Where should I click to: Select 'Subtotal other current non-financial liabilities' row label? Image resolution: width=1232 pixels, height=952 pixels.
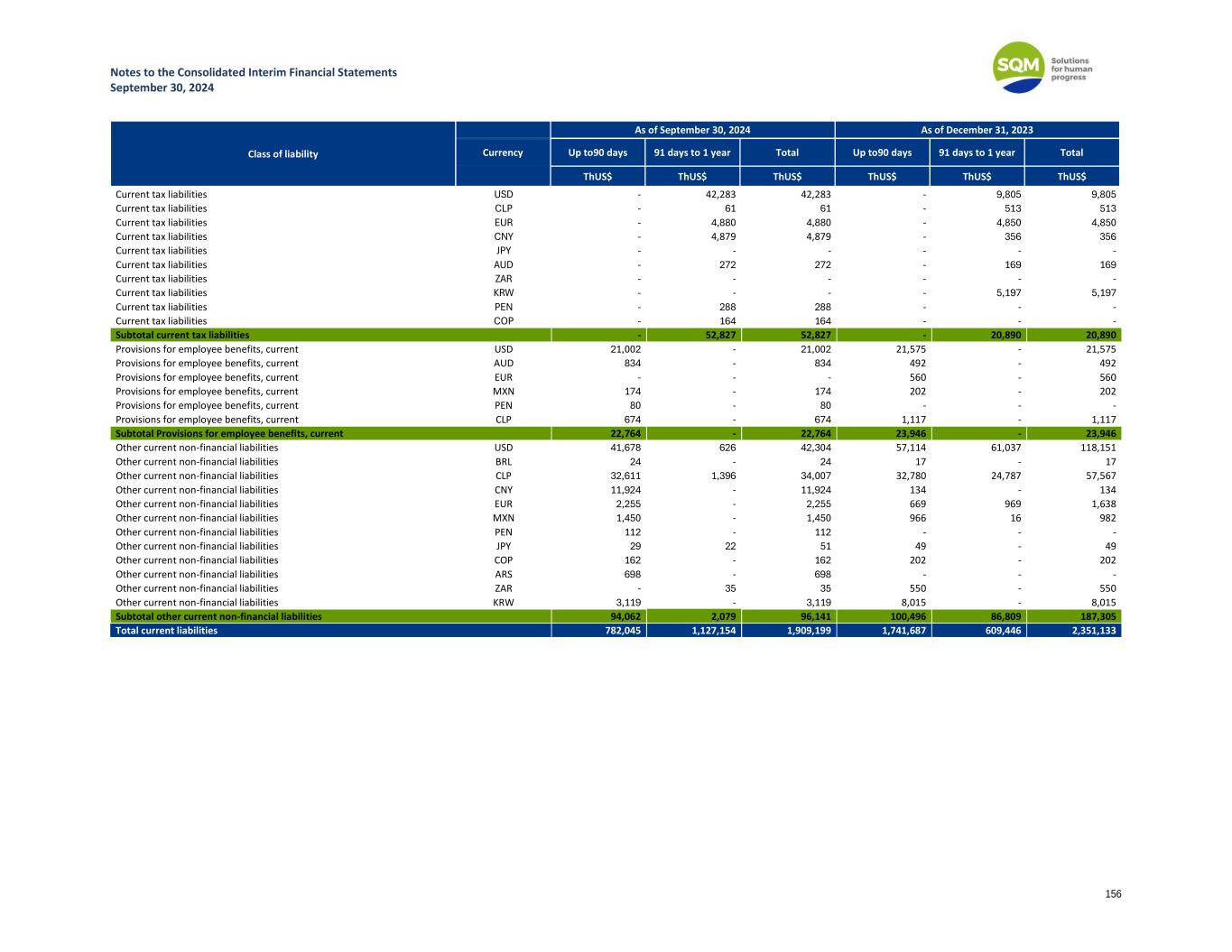coord(219,616)
